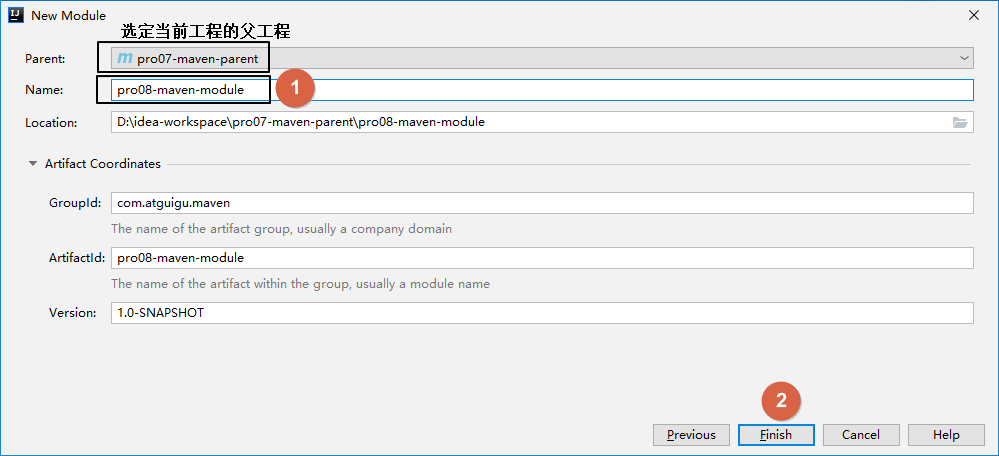Click the GroupId field containing com.atguigu.maven
This screenshot has width=999, height=456.
click(540, 203)
